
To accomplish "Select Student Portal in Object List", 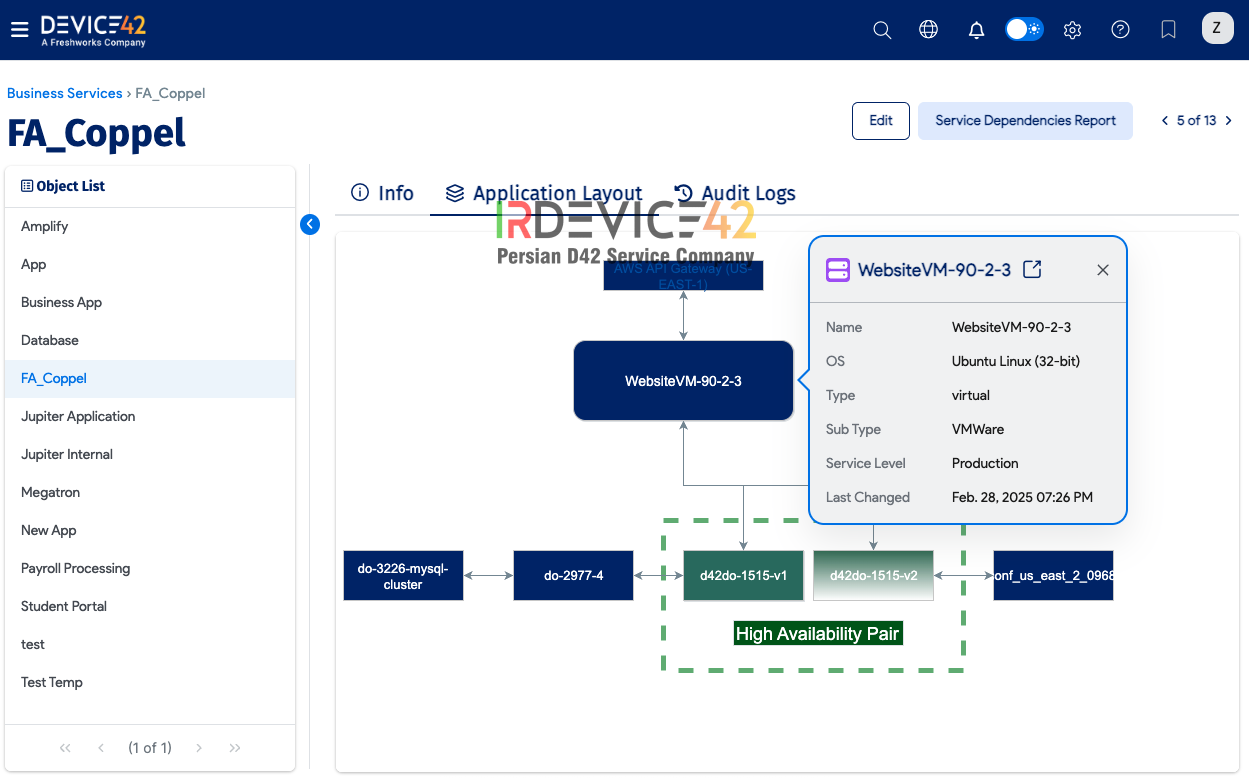I will tap(150, 606).
